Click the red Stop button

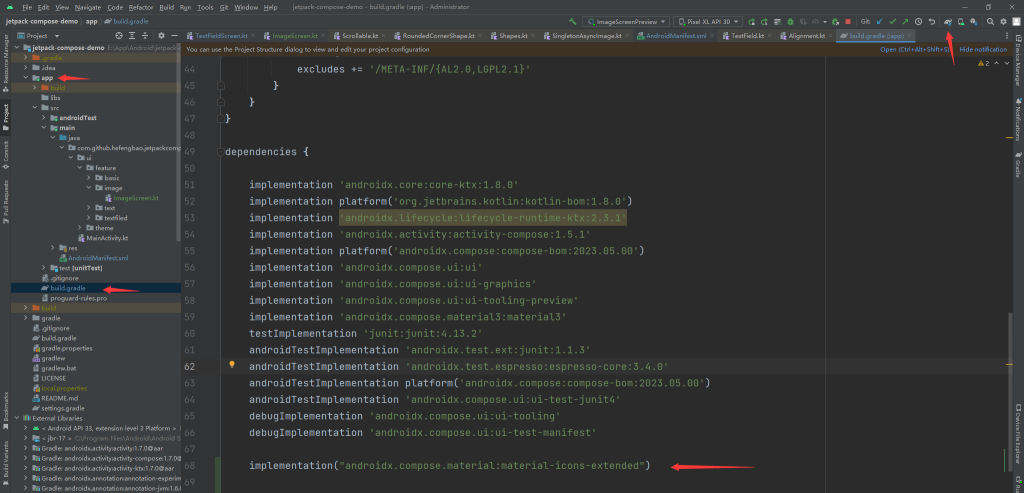pos(848,20)
